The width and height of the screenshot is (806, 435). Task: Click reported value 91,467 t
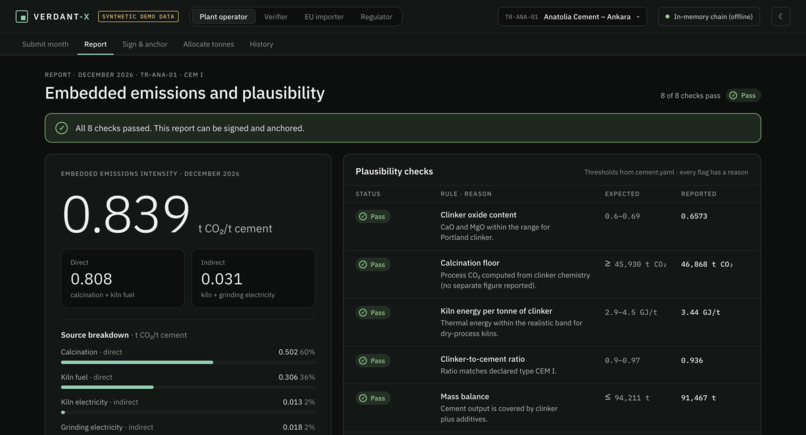coord(698,398)
